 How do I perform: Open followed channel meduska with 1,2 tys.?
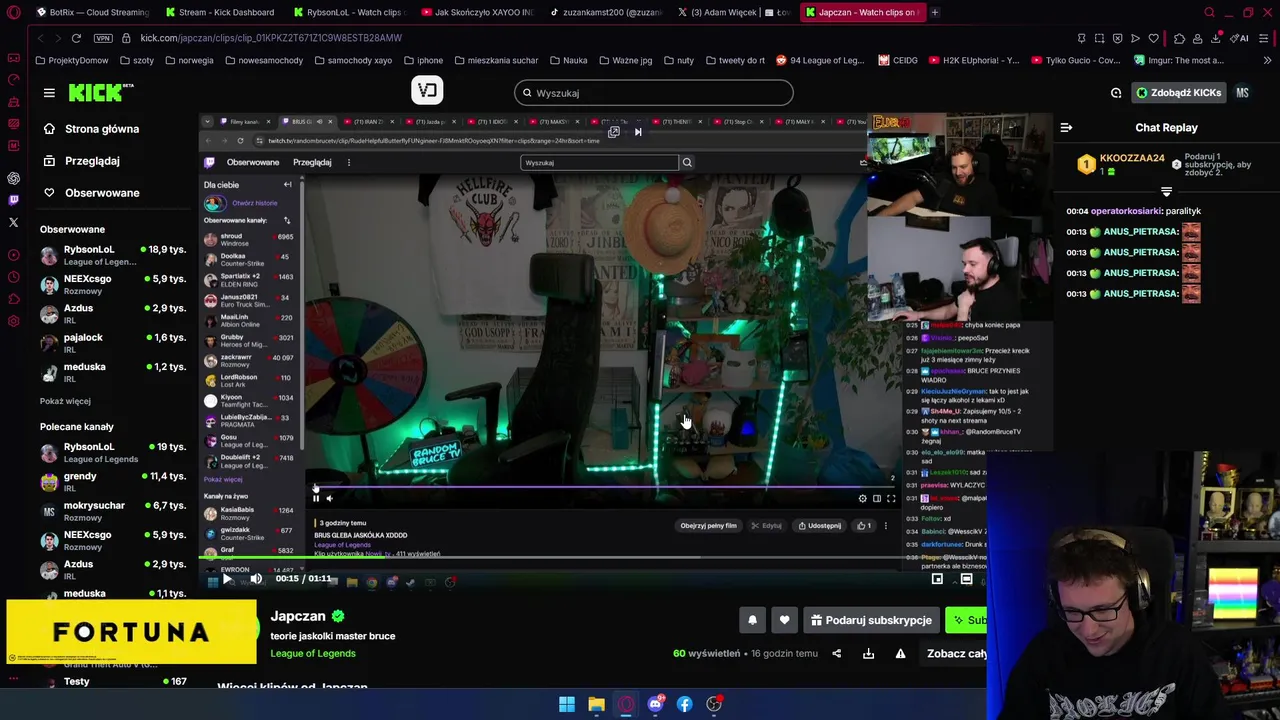tap(113, 372)
